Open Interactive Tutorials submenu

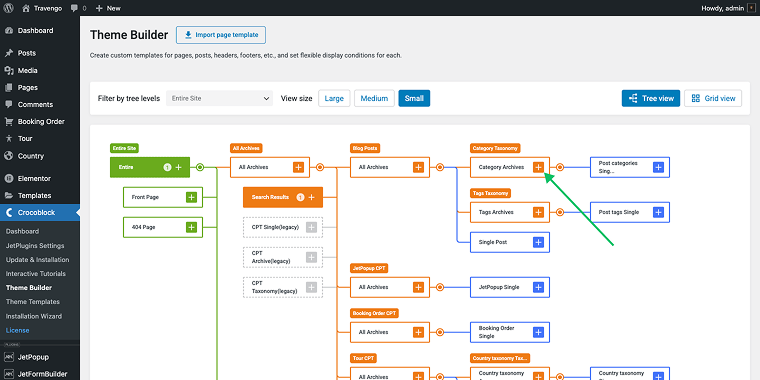(x=36, y=274)
